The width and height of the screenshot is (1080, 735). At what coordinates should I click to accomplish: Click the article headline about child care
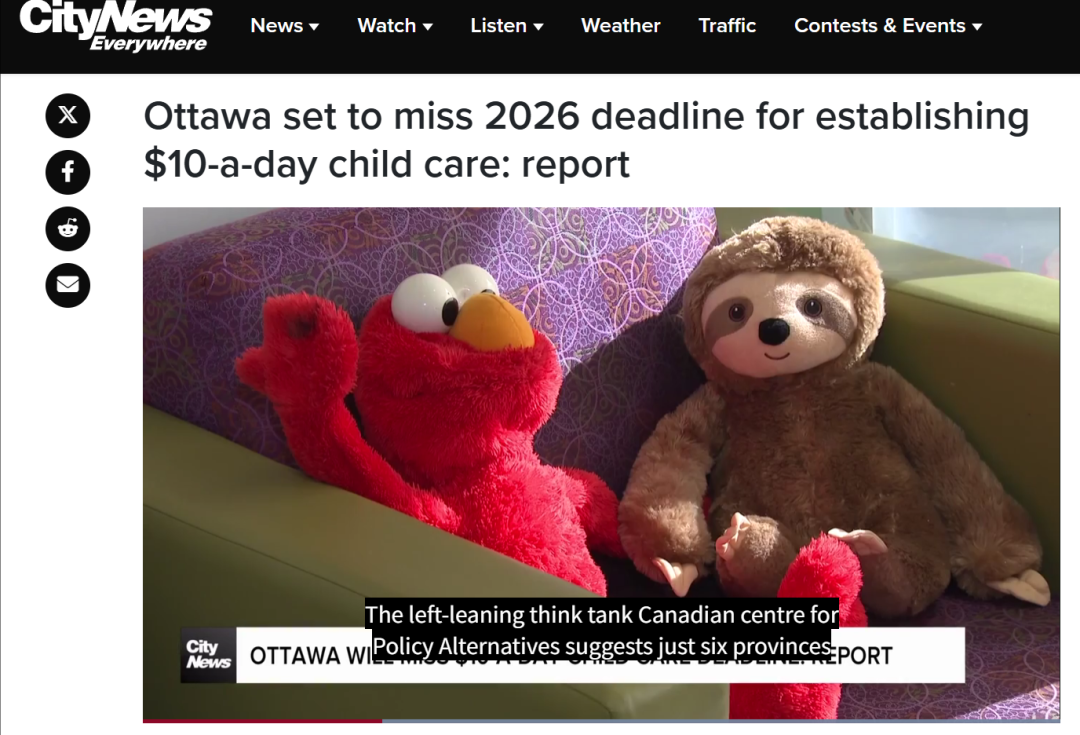[586, 140]
